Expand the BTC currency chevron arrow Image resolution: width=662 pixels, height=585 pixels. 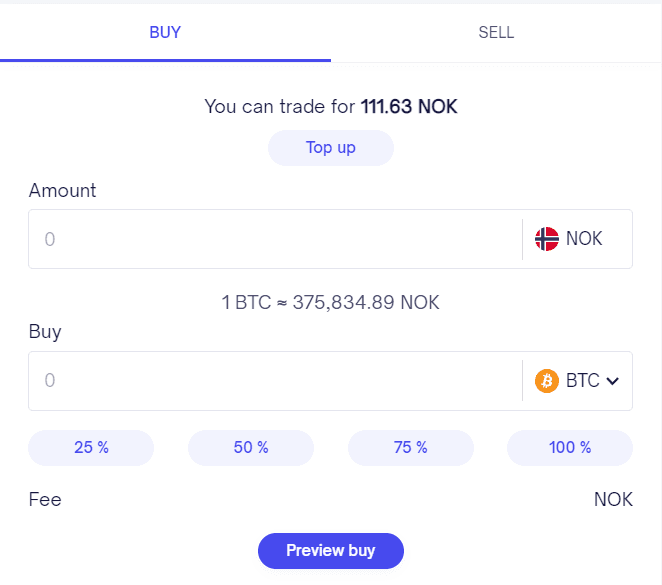click(x=613, y=381)
